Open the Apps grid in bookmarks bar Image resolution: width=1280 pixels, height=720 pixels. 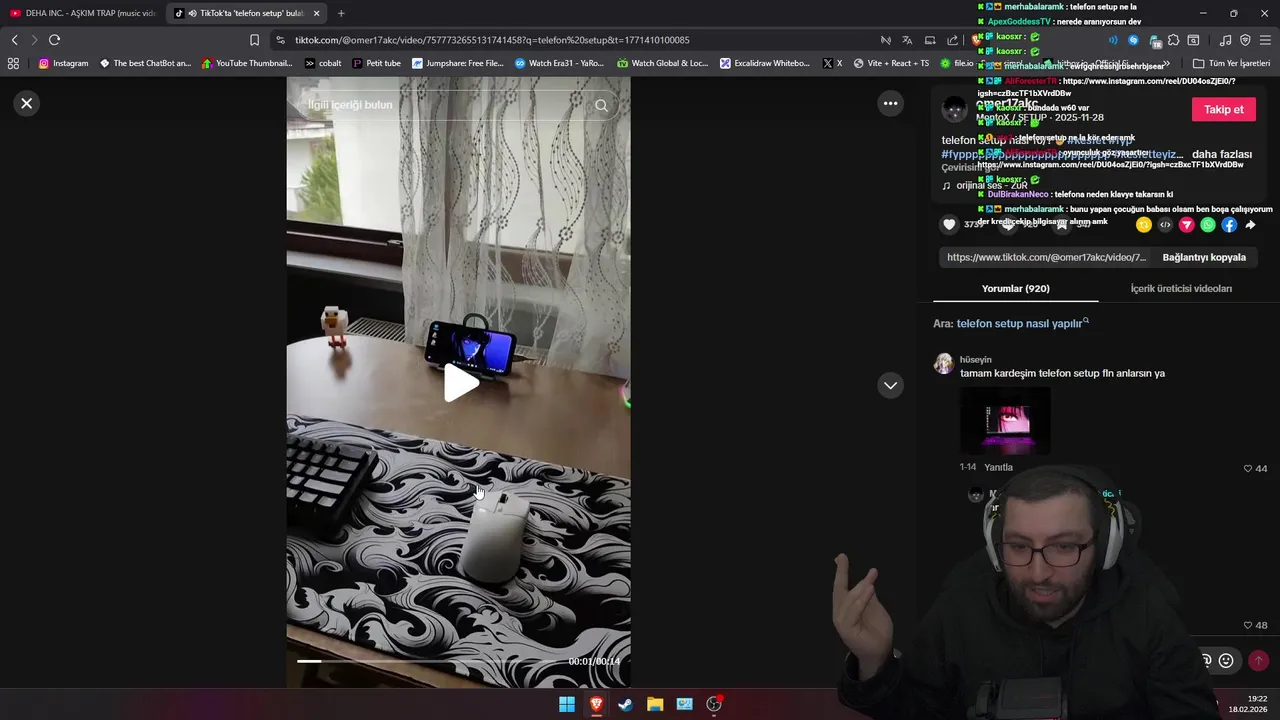click(13, 63)
